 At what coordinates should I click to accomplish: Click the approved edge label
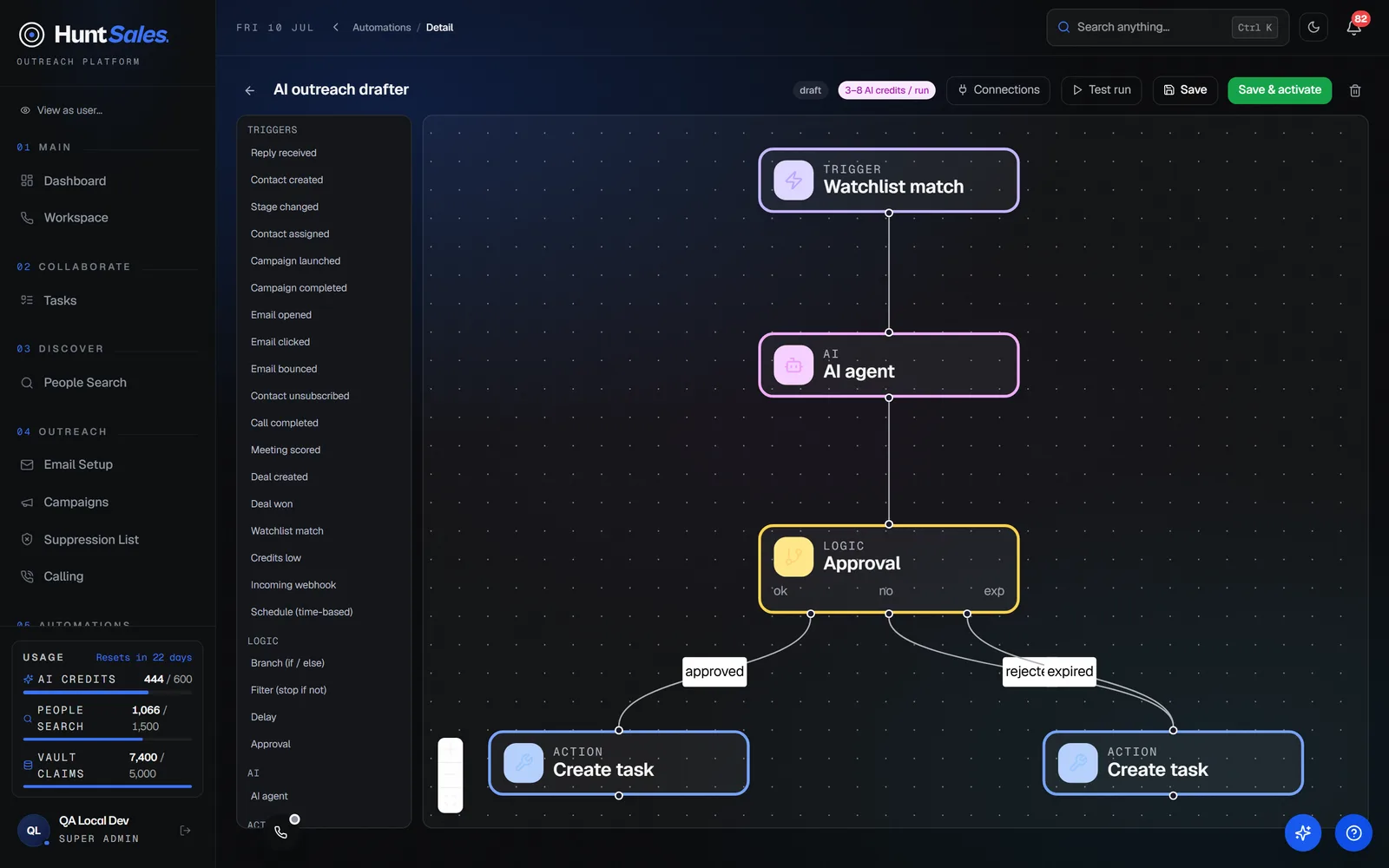tap(714, 671)
